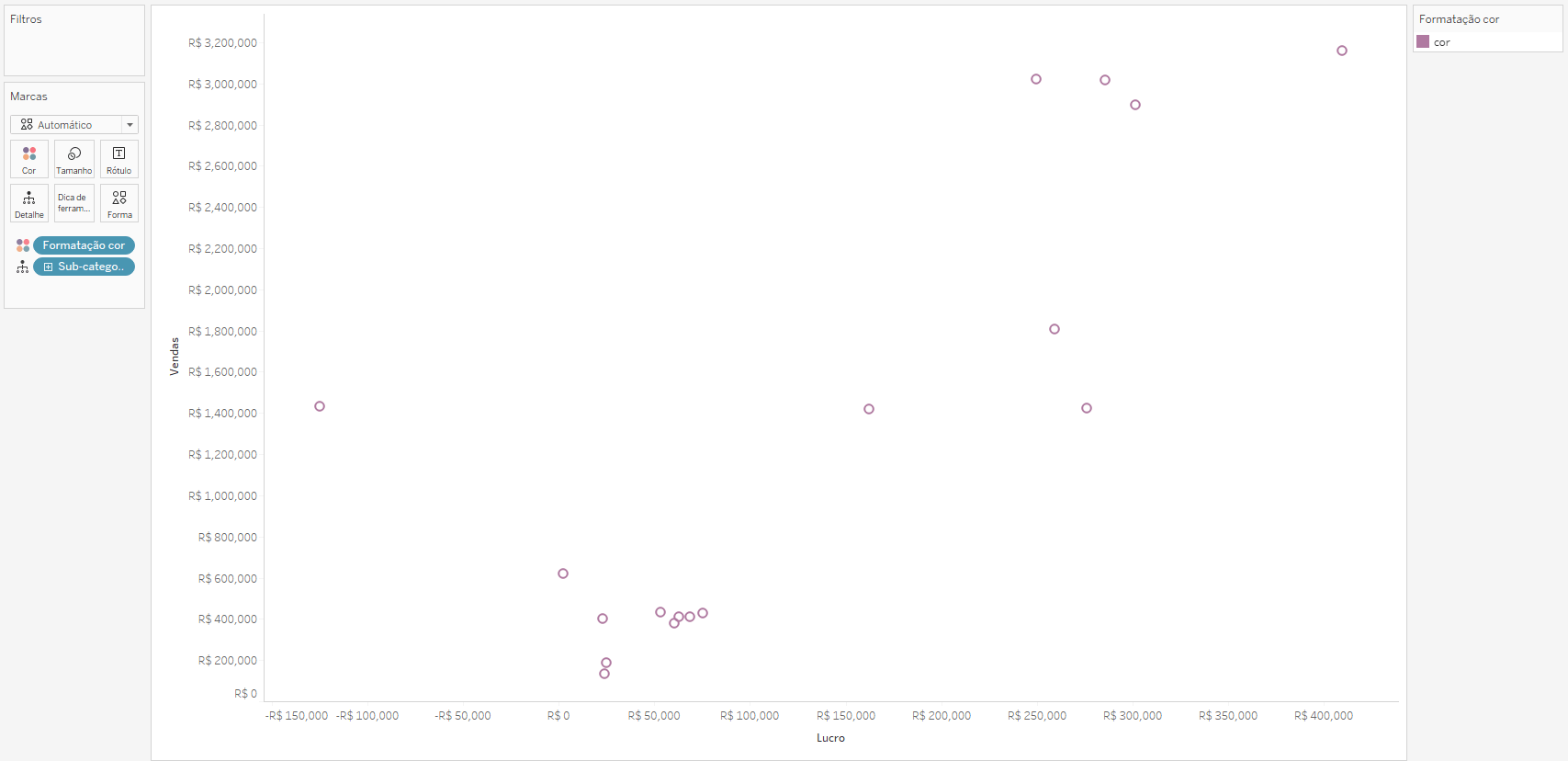Screen dimensions: 1568x761
Task: Open the Cor (color) marks card
Action: (x=29, y=159)
